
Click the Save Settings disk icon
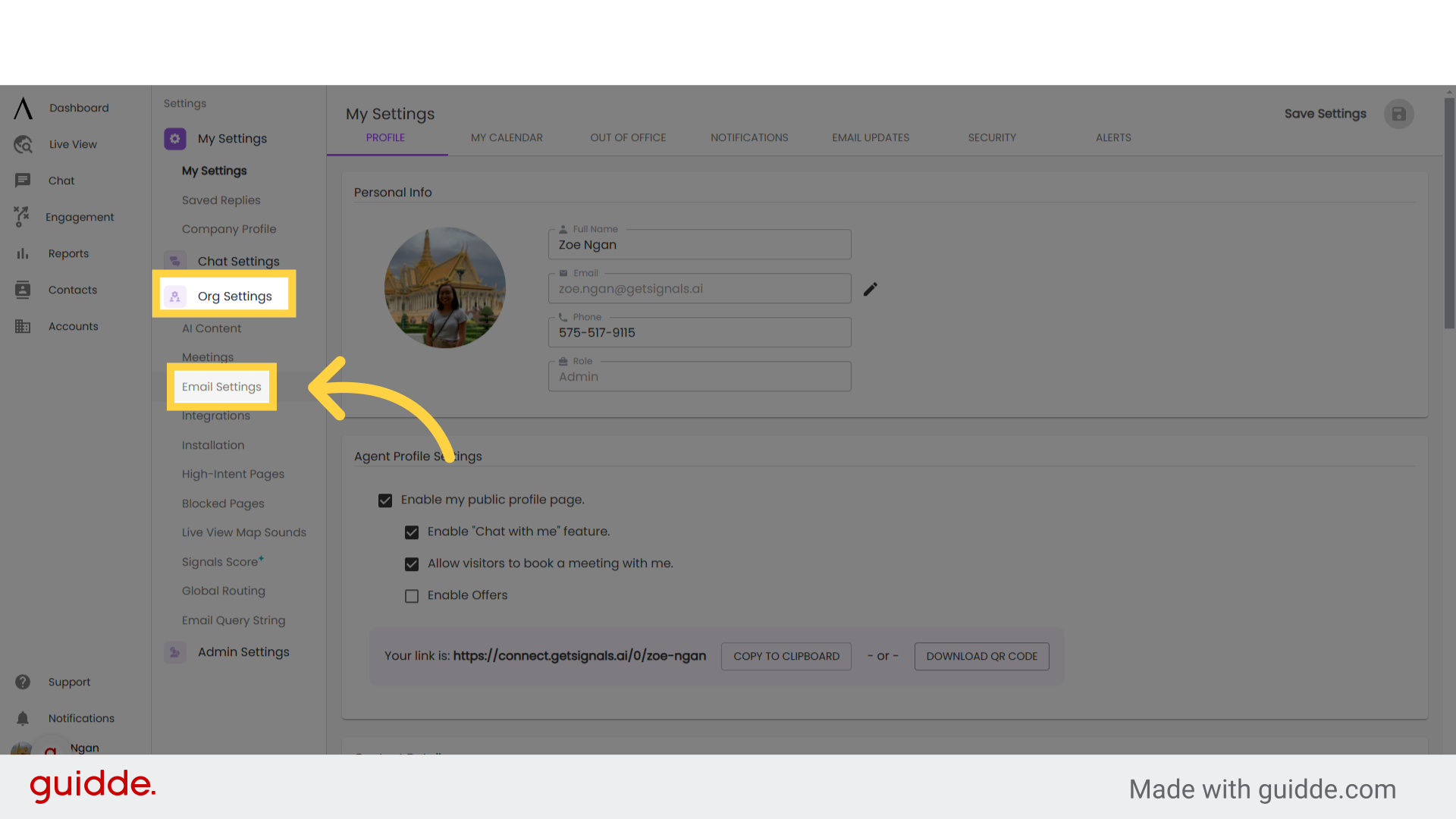(1399, 114)
